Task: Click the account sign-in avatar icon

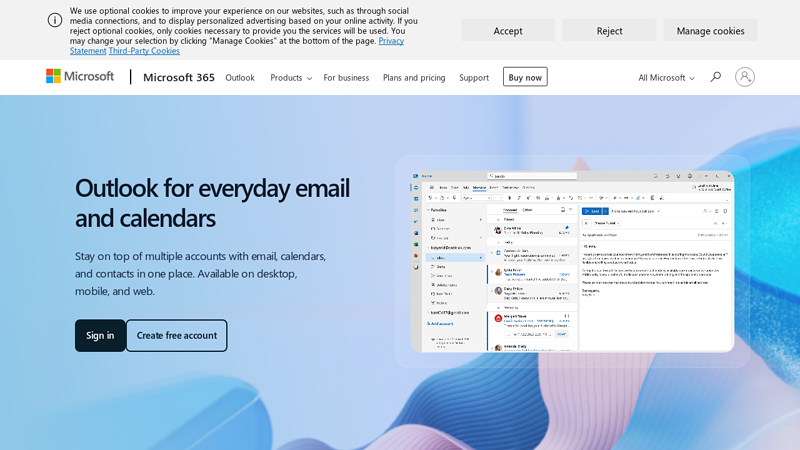Action: [x=744, y=77]
